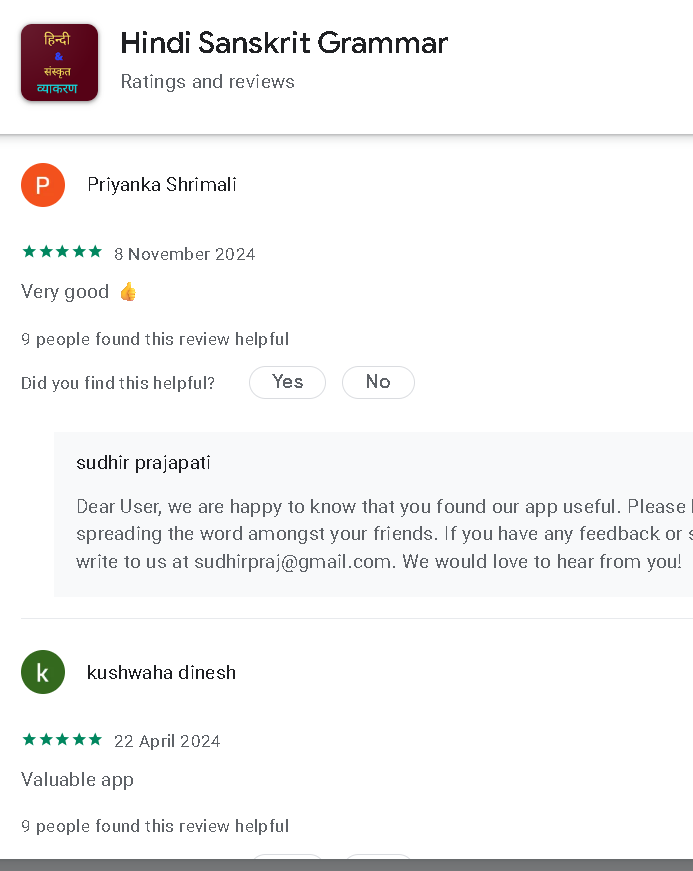Click the Did you find this helpful prompt
693x871 pixels.
click(x=118, y=383)
